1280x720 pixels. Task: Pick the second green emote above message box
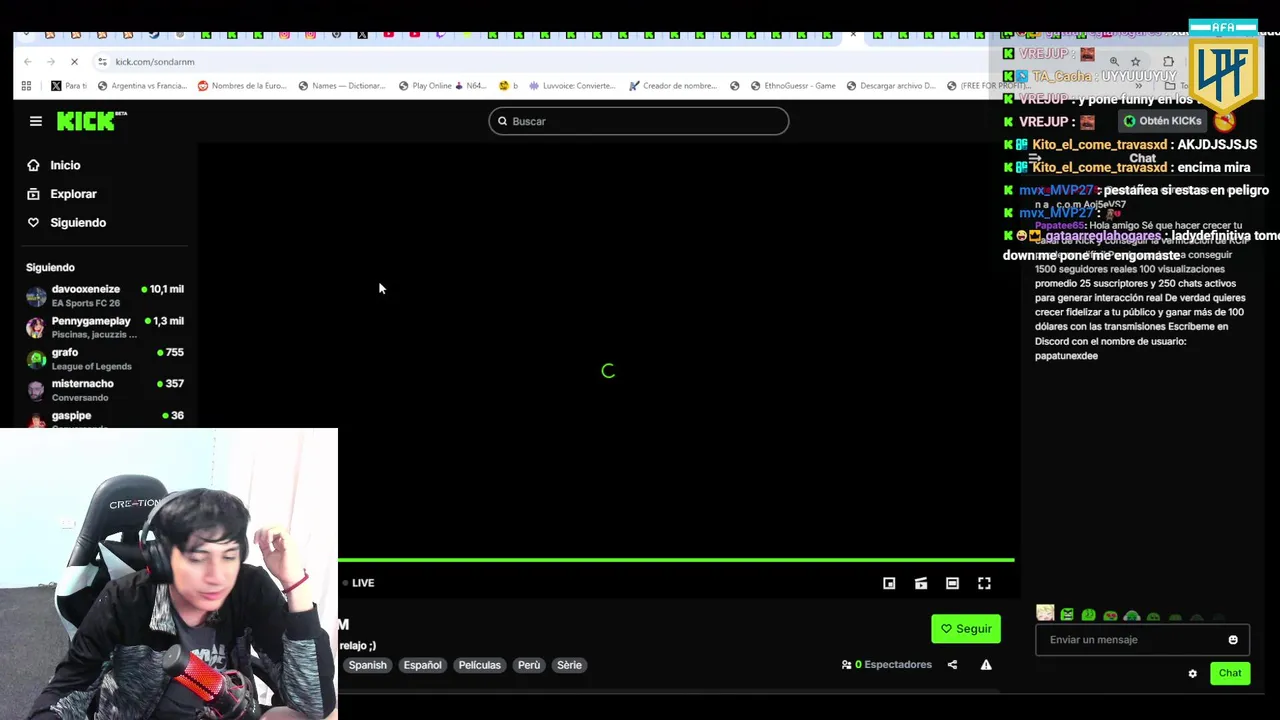click(1067, 615)
